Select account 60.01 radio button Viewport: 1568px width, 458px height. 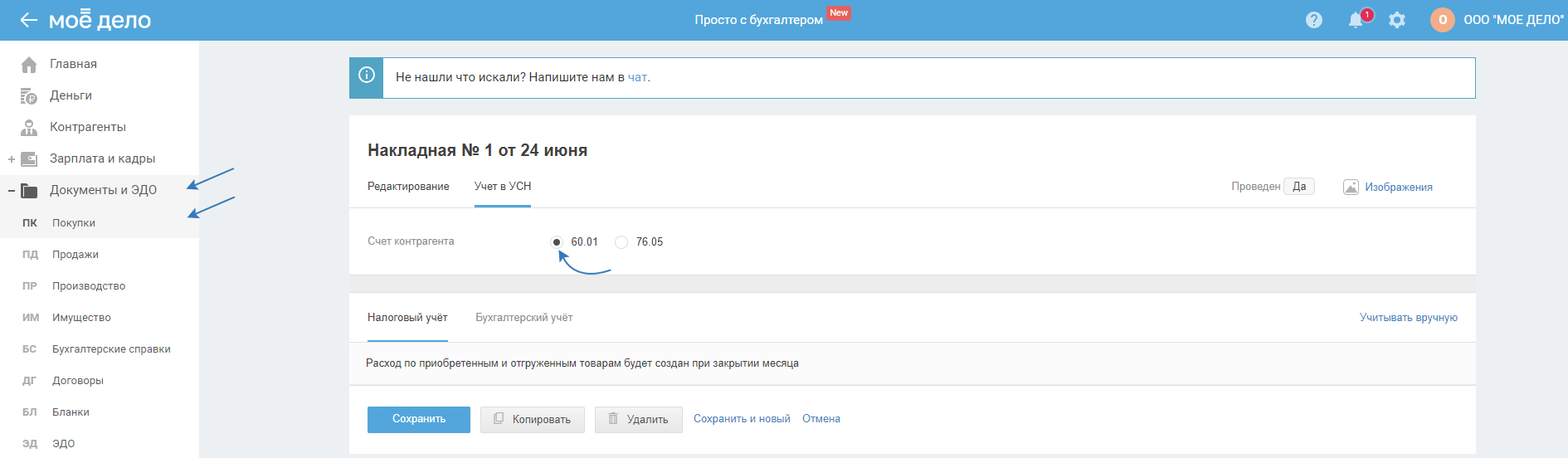556,242
